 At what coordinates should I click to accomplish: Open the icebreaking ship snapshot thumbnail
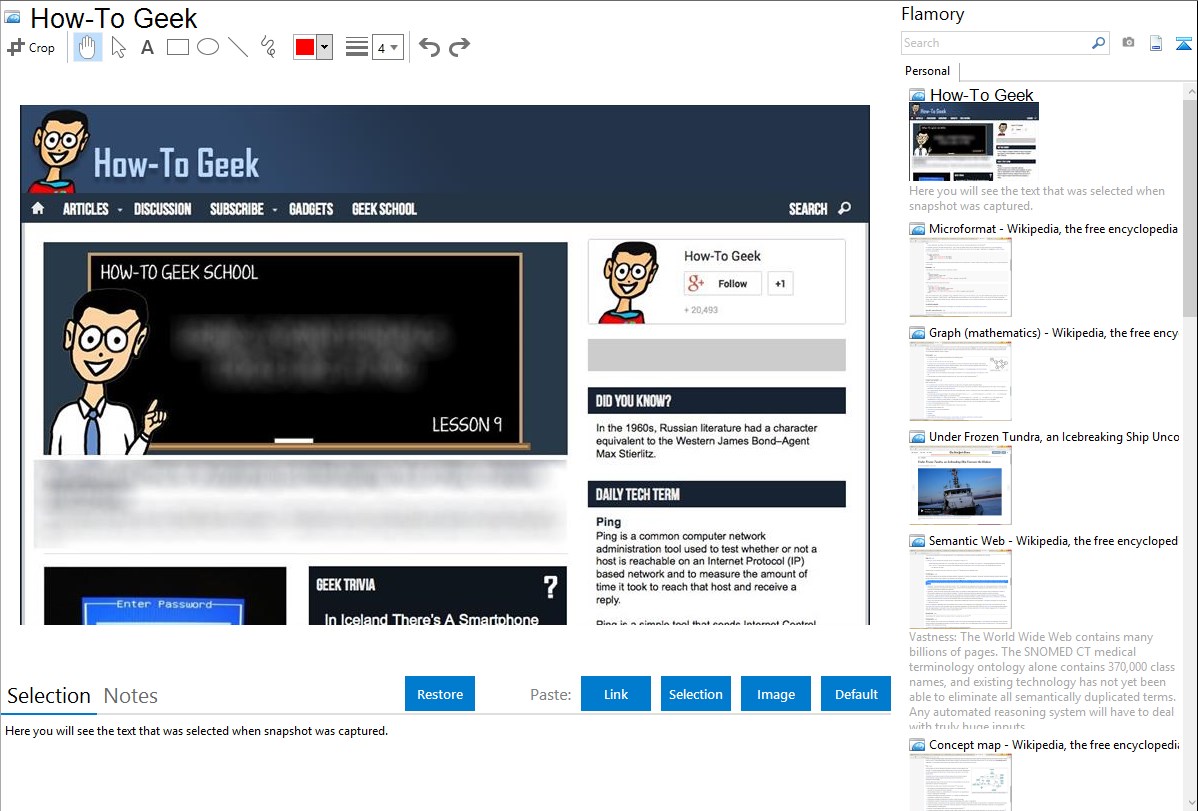960,485
